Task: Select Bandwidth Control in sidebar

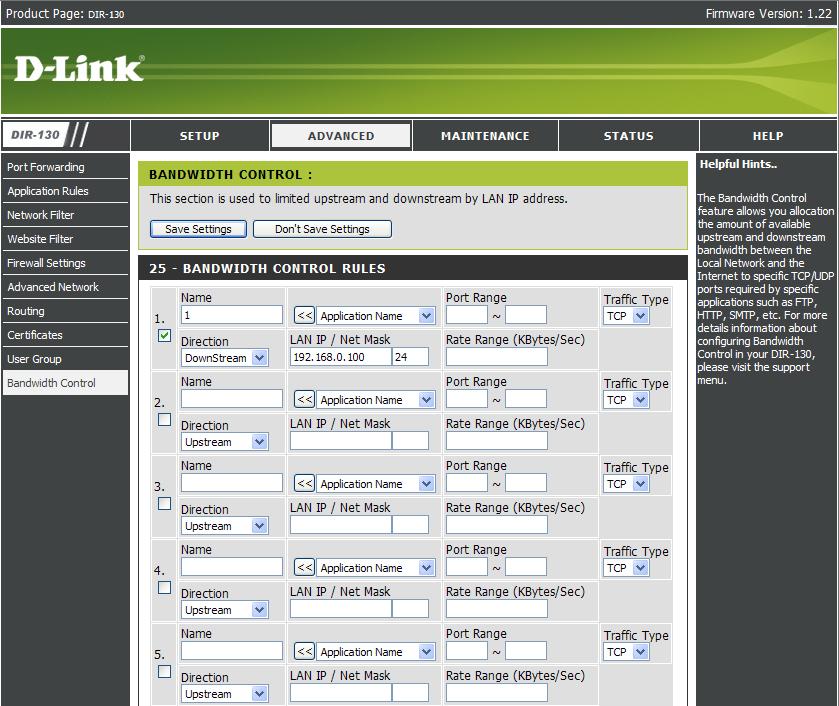Action: click(65, 383)
